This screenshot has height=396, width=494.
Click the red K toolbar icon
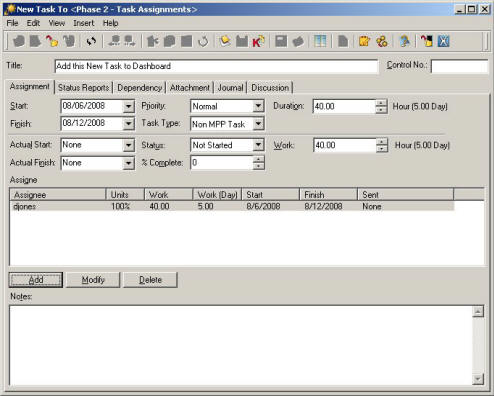258,41
